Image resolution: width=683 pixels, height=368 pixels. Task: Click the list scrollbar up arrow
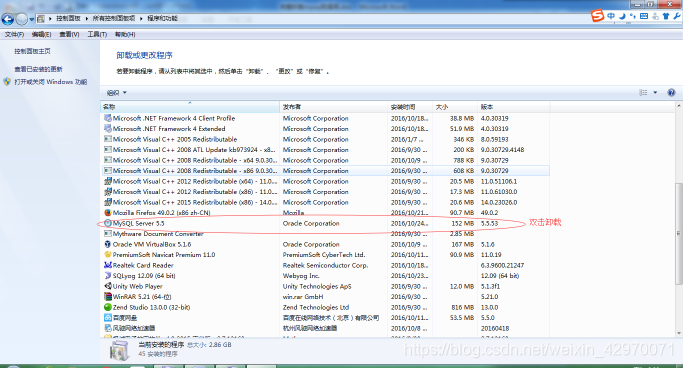(679, 106)
